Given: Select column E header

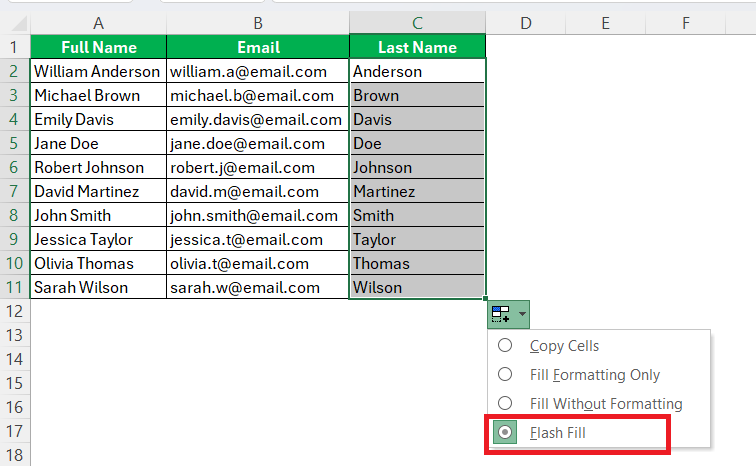Looking at the screenshot, I should [606, 23].
